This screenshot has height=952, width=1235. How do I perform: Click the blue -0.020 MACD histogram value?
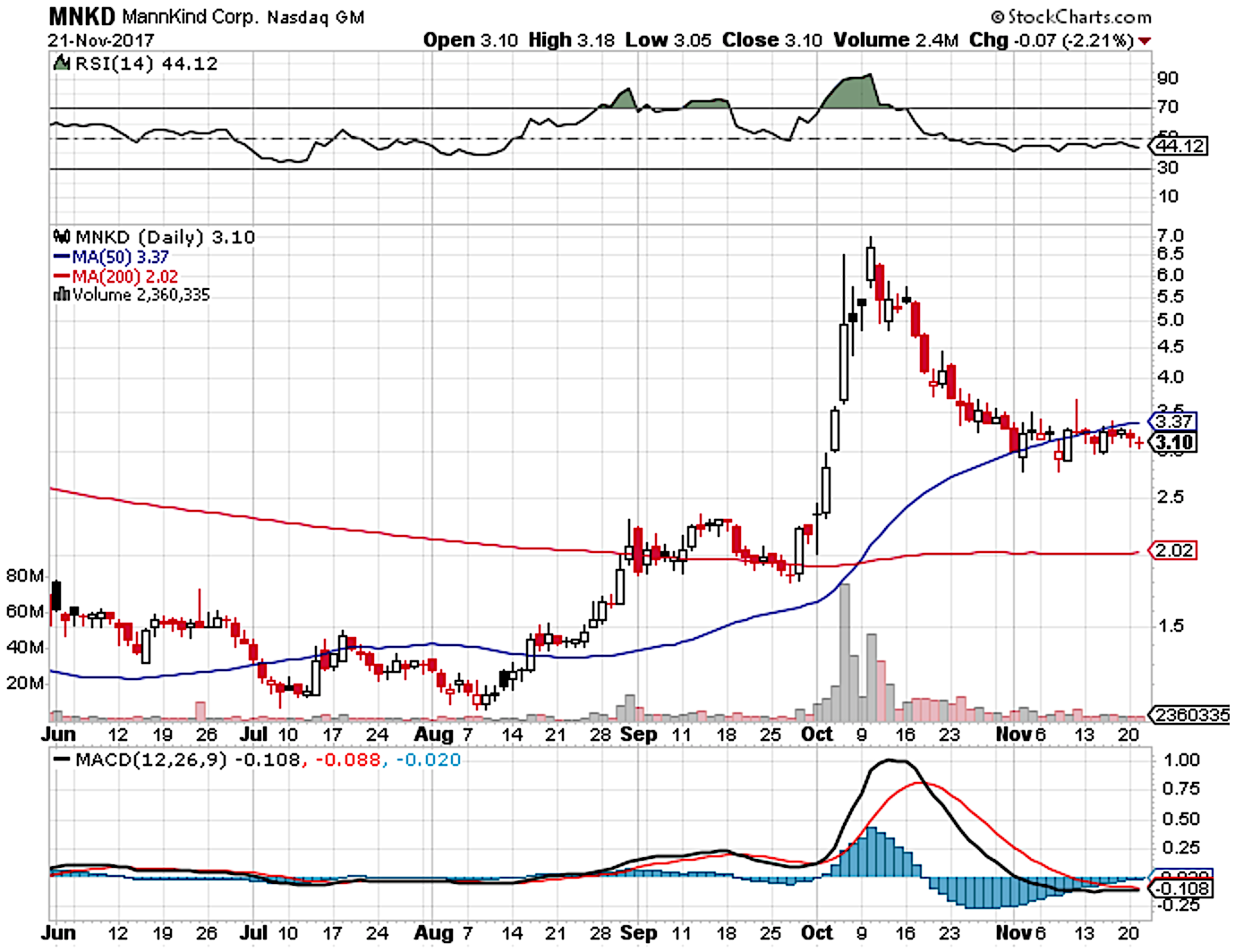(428, 760)
